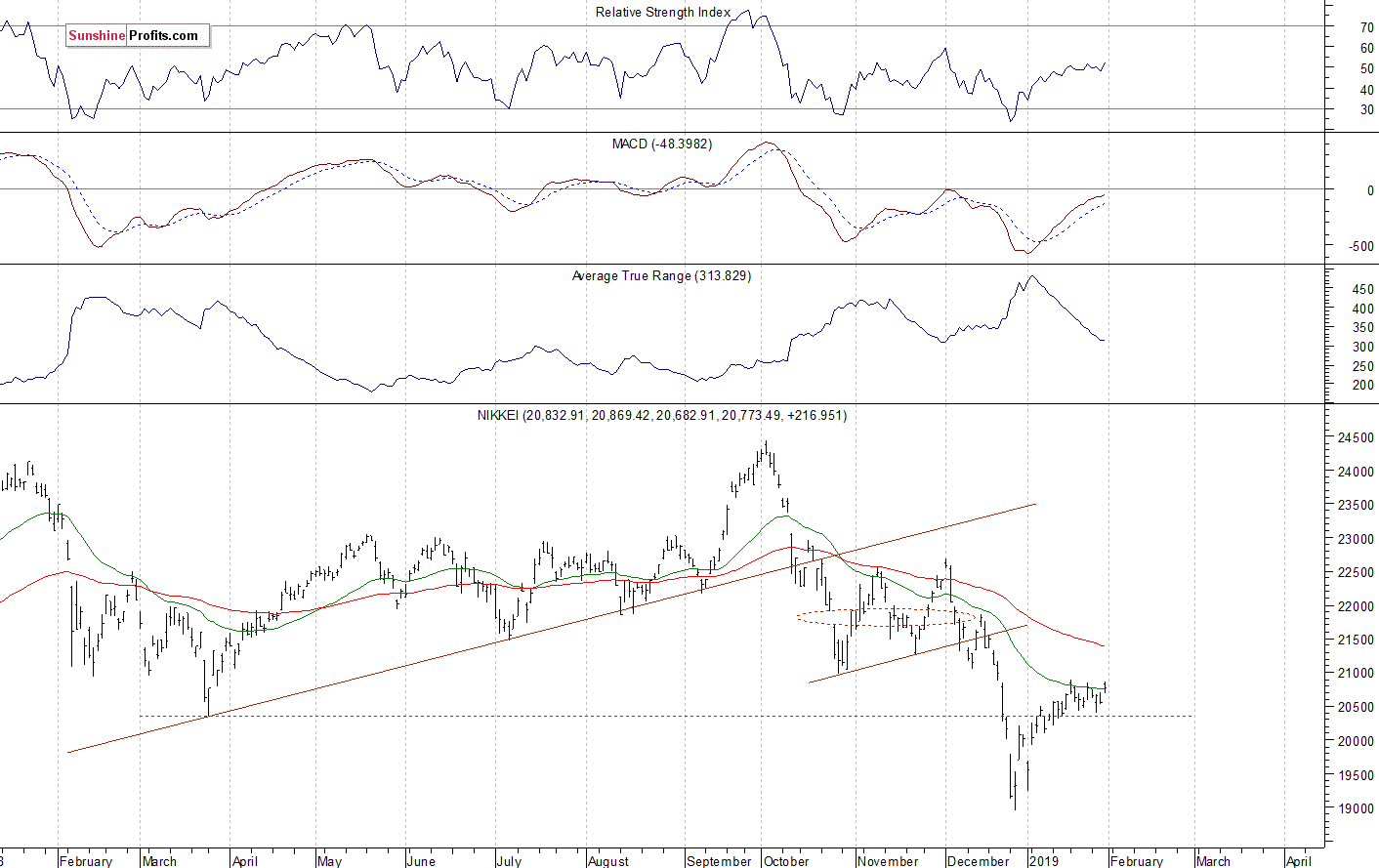Click the first April axis label
The height and width of the screenshot is (868, 1379).
(245, 861)
